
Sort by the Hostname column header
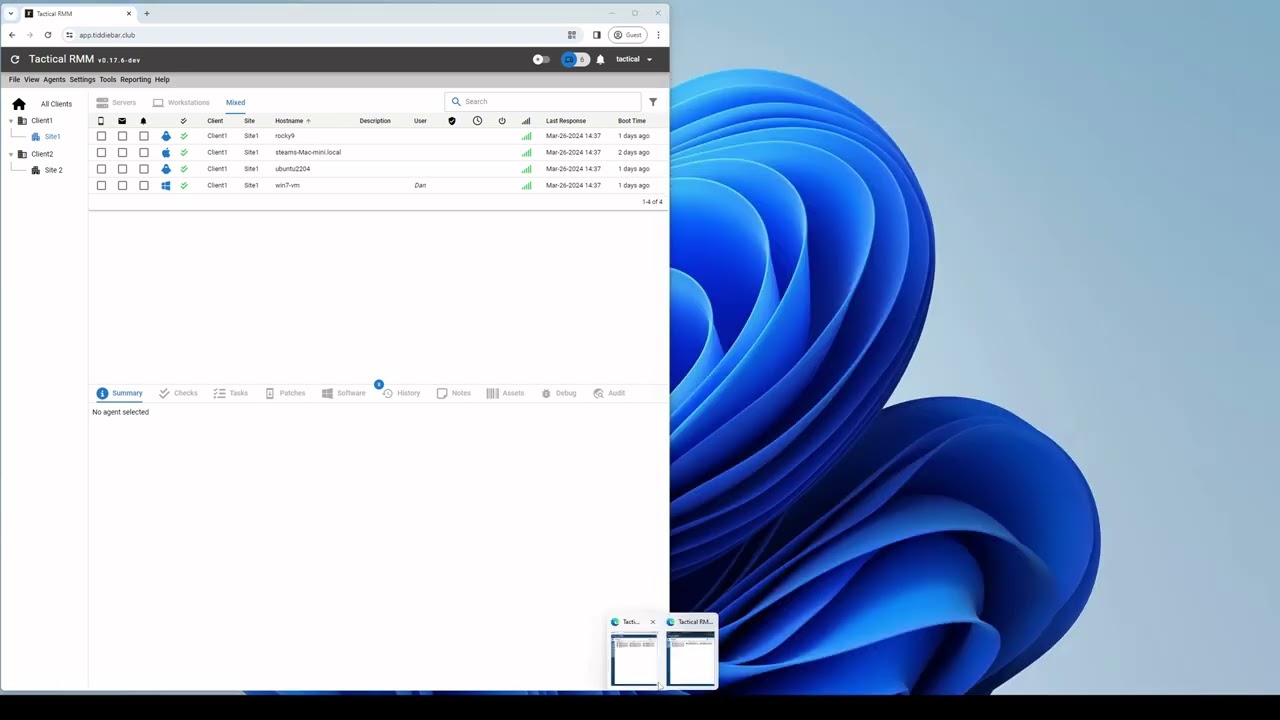(293, 121)
